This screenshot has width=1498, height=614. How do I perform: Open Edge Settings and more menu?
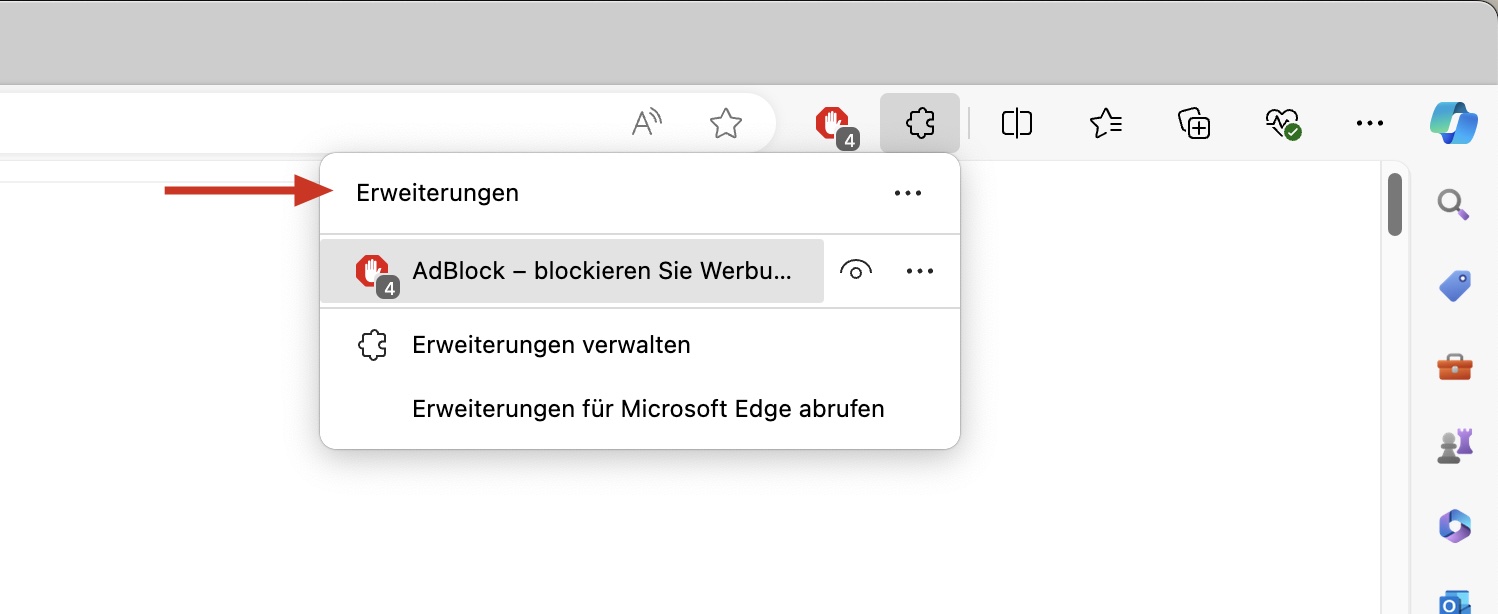point(1369,123)
